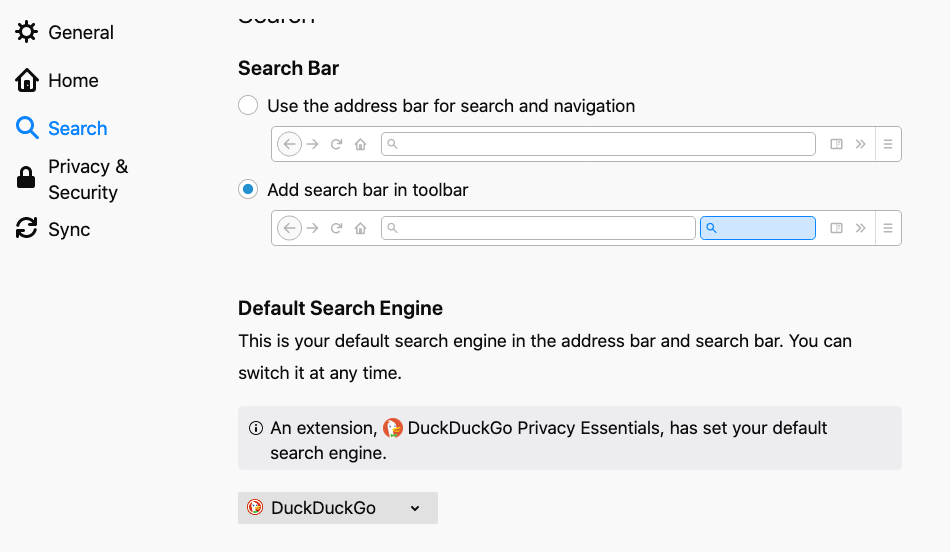Open the General settings category
This screenshot has width=950, height=552.
(80, 32)
